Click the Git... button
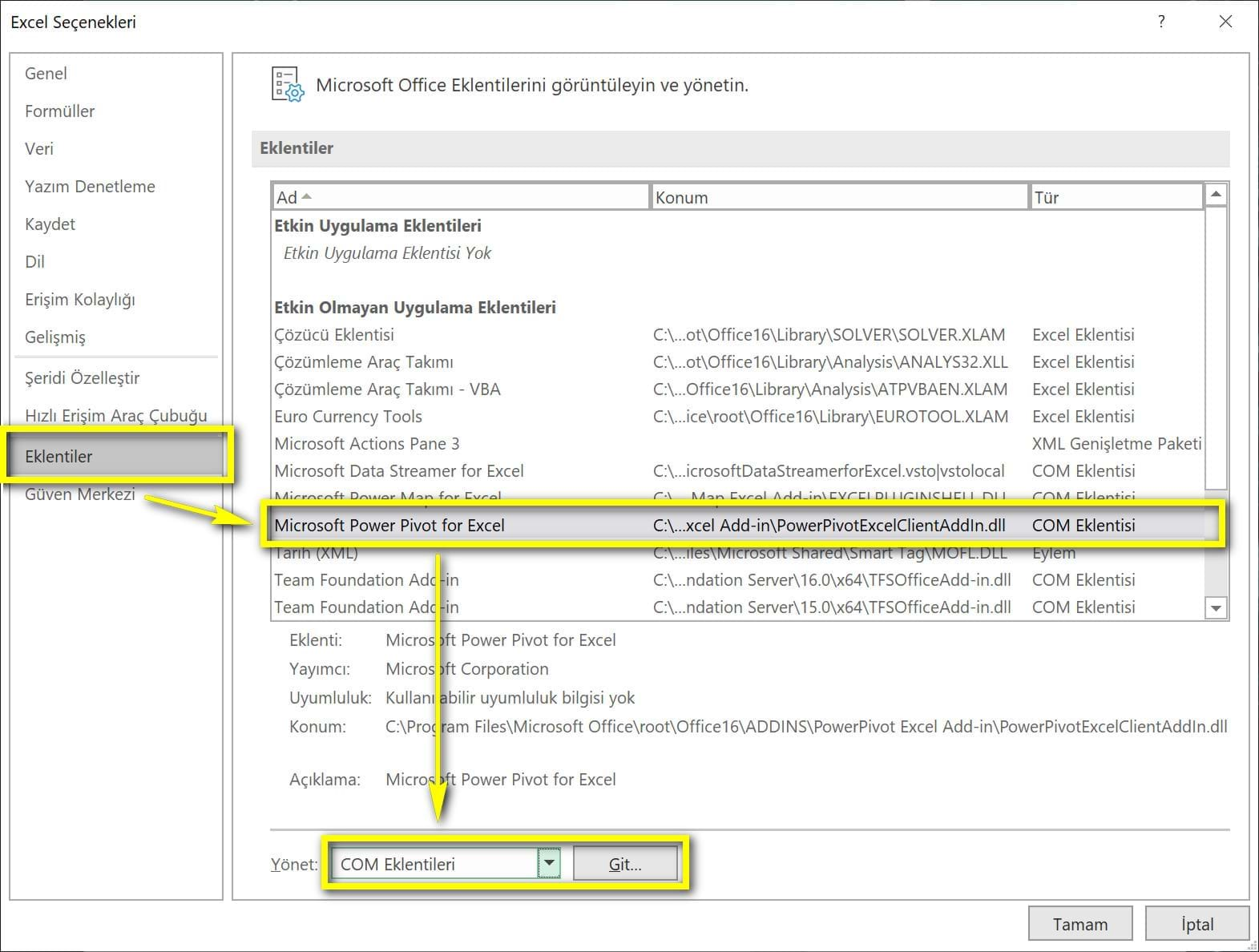This screenshot has width=1259, height=952. [625, 864]
